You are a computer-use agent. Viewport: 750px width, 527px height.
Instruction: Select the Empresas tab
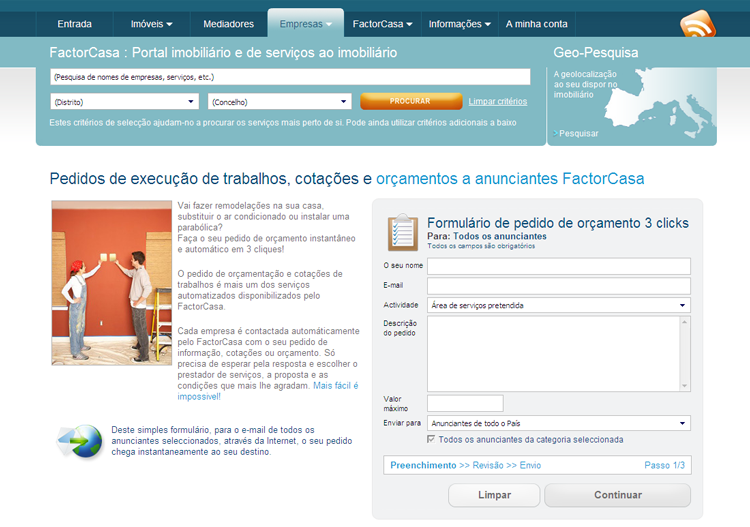[305, 23]
